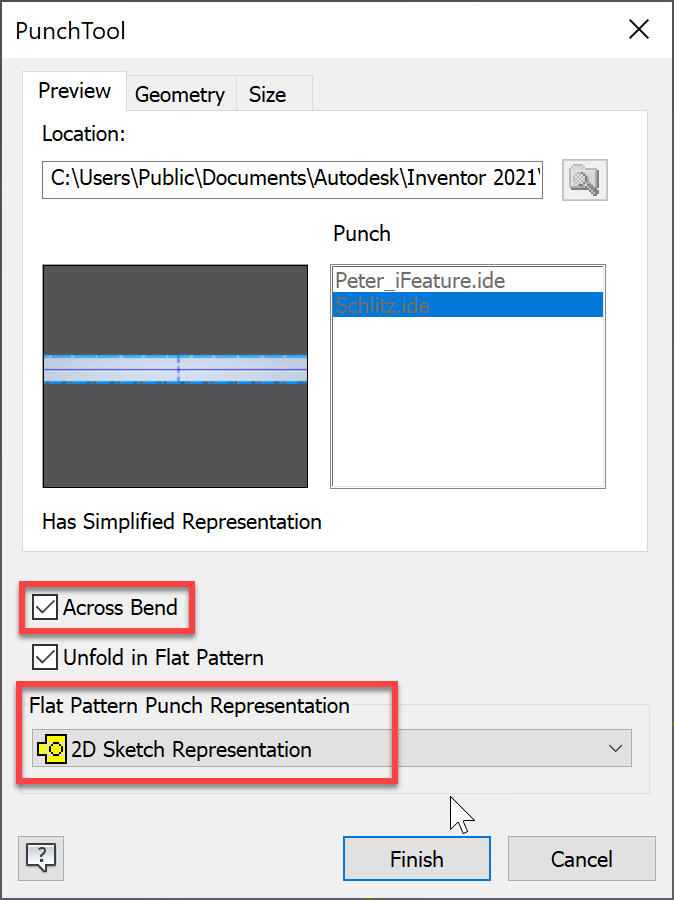
Task: Select the Preview tab
Action: coord(74,90)
